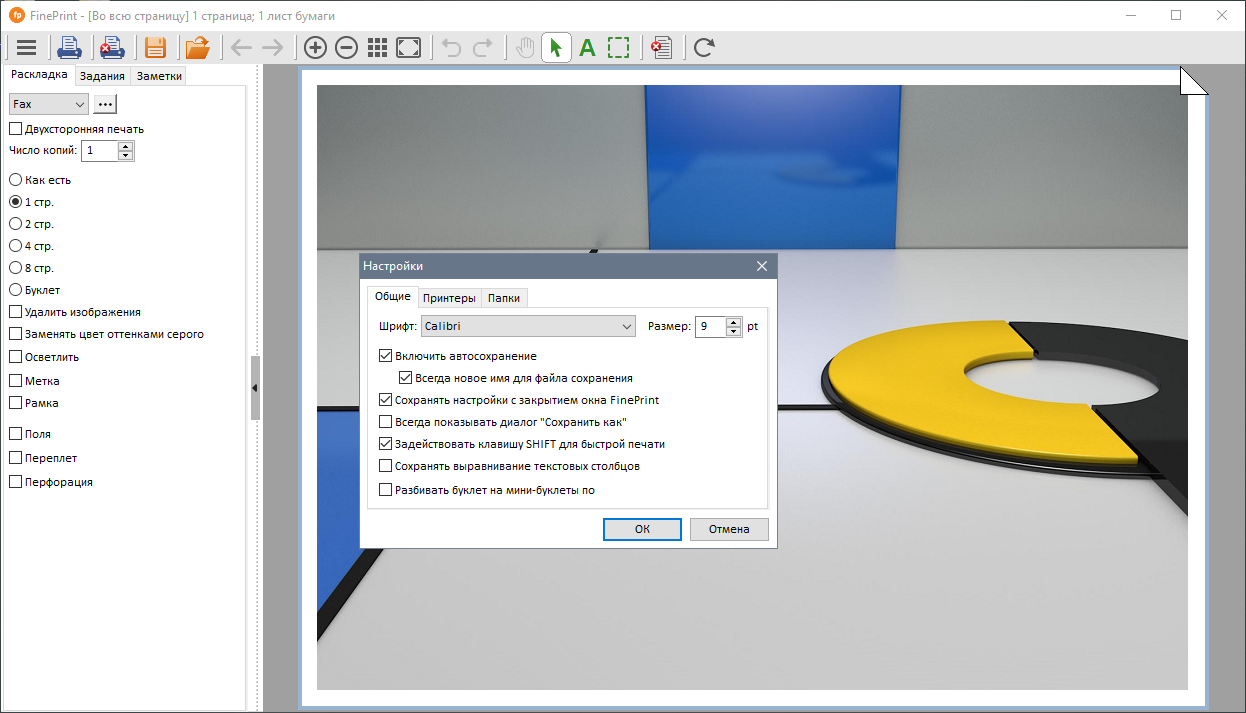Enable the Переплет checkbox
1246x713 pixels.
[15, 458]
